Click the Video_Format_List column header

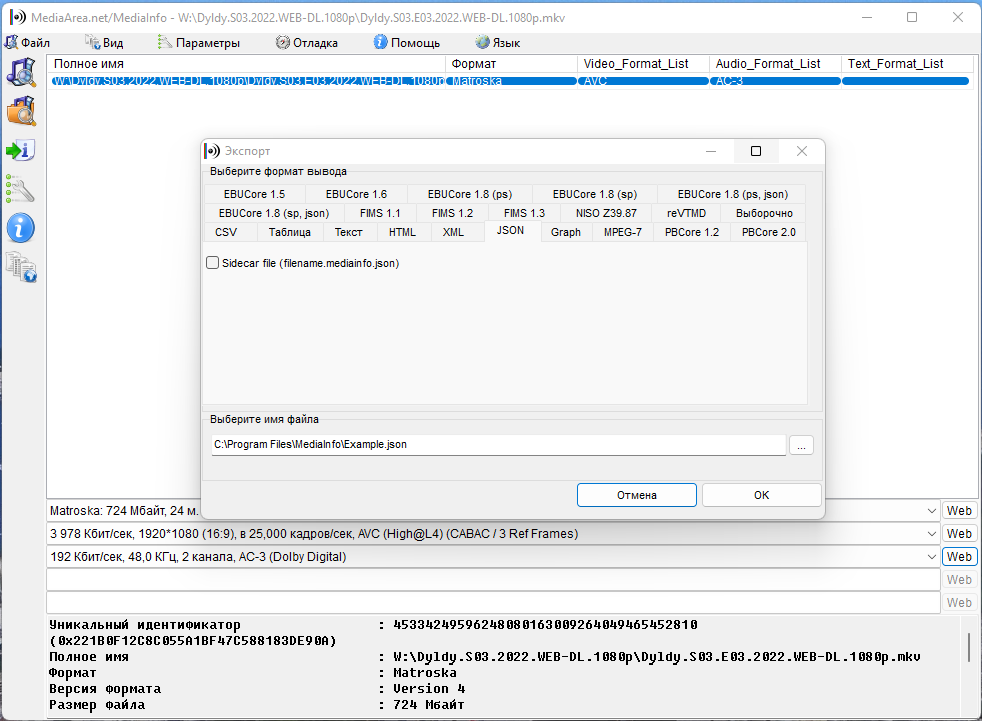coord(643,64)
